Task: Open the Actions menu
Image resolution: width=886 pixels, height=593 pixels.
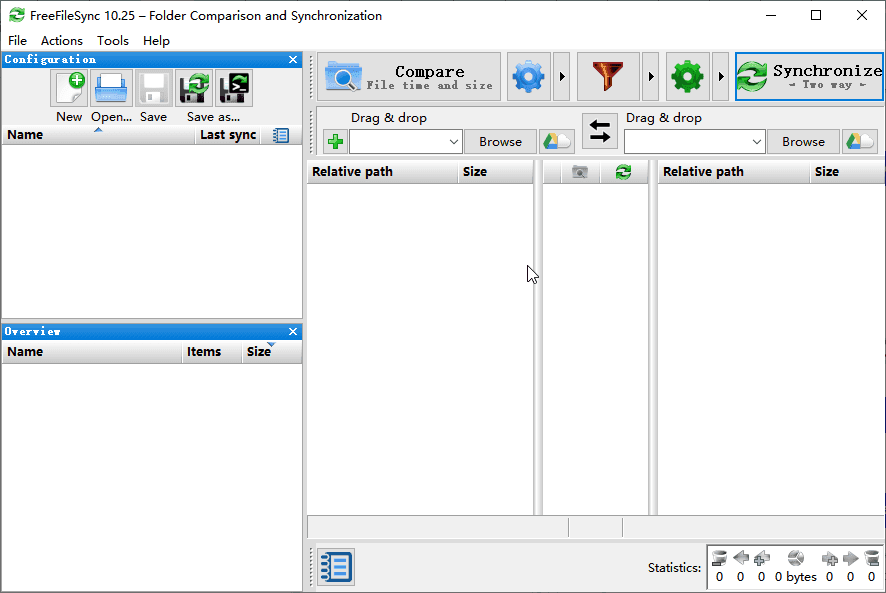Action: (62, 41)
